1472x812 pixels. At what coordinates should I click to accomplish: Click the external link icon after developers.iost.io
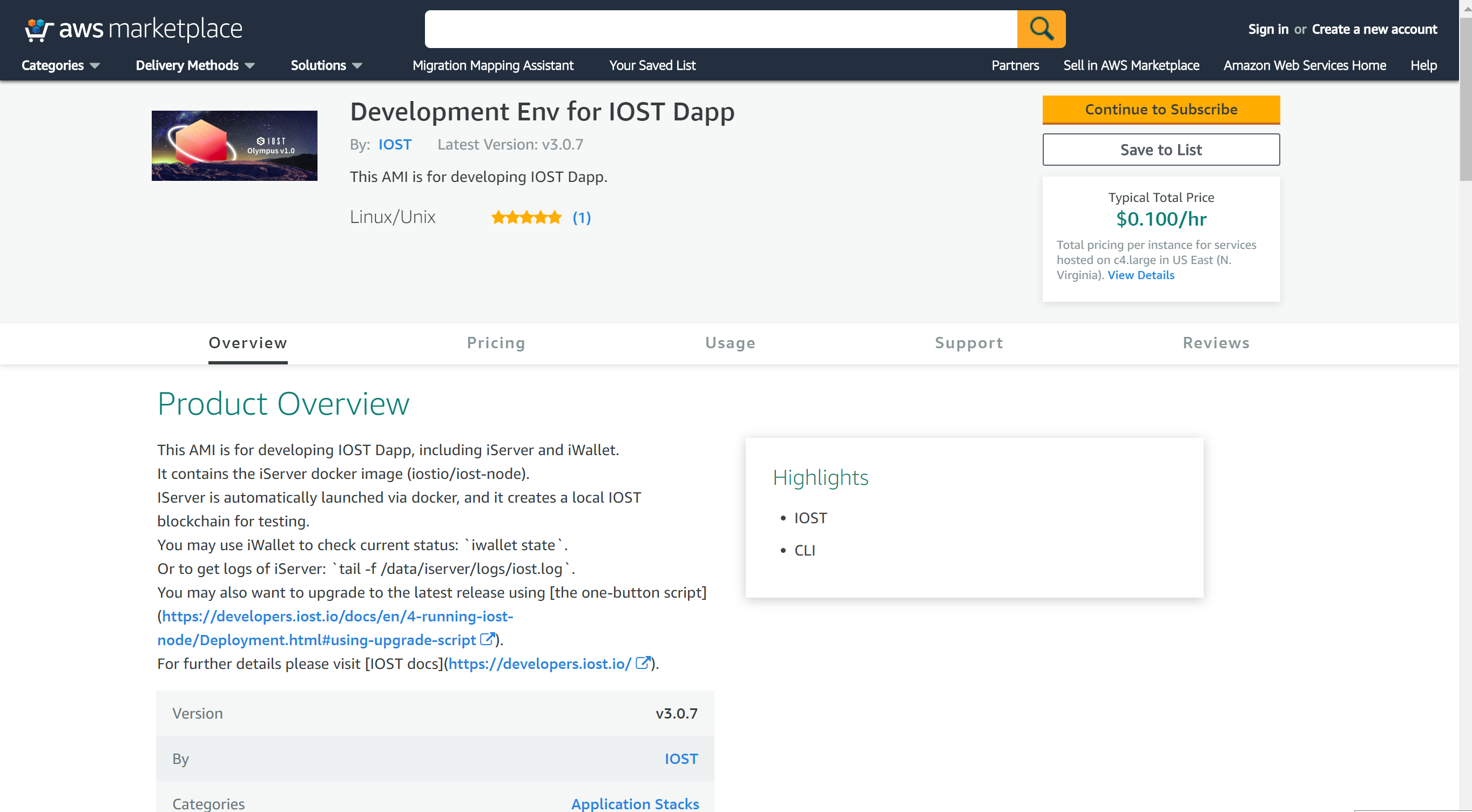coord(643,663)
